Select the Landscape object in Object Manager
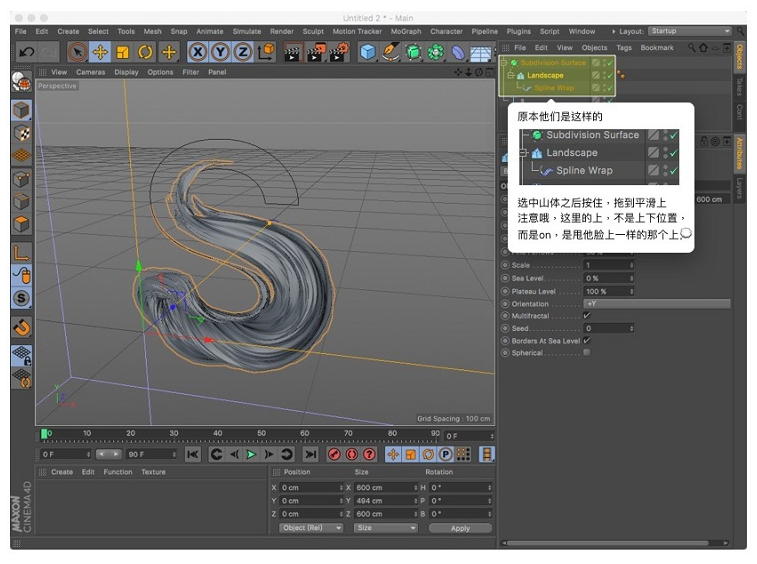The height and width of the screenshot is (564, 757). tap(545, 75)
